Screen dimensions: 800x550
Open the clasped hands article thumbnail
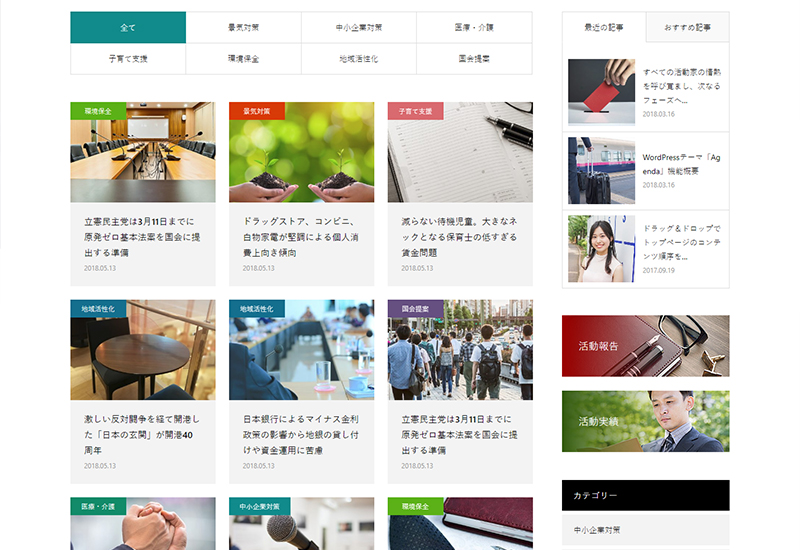(143, 524)
